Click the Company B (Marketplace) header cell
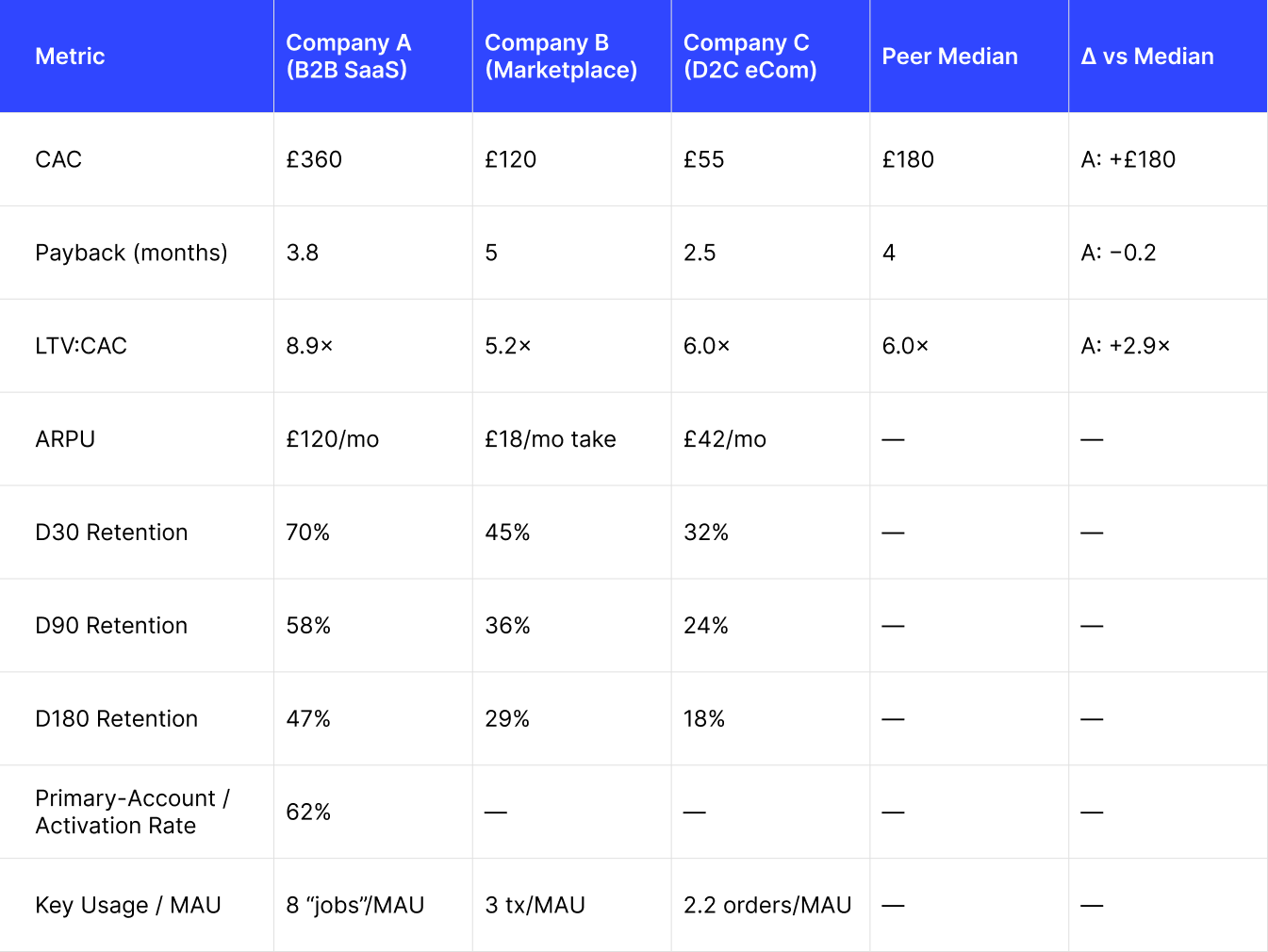Image resolution: width=1268 pixels, height=952 pixels. (560, 57)
